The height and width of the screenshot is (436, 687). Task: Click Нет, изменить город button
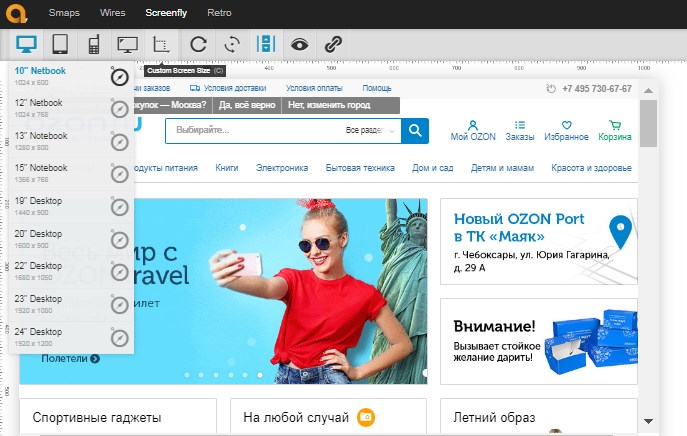click(x=329, y=105)
